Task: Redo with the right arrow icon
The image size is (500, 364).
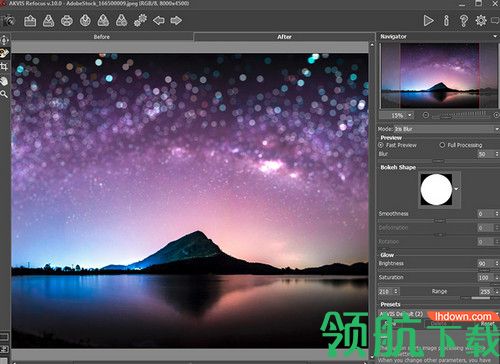Action: (176, 21)
